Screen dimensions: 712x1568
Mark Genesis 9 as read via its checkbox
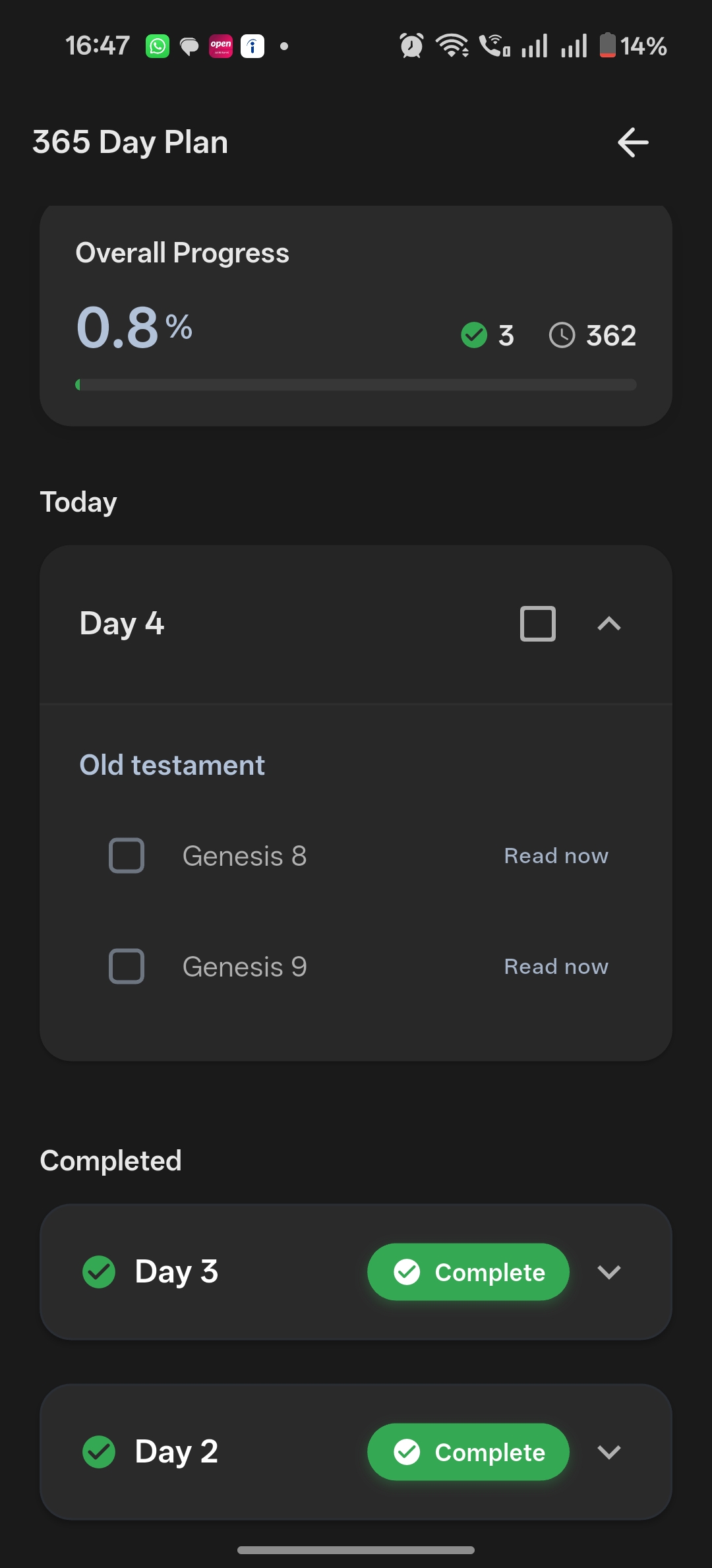coord(127,967)
